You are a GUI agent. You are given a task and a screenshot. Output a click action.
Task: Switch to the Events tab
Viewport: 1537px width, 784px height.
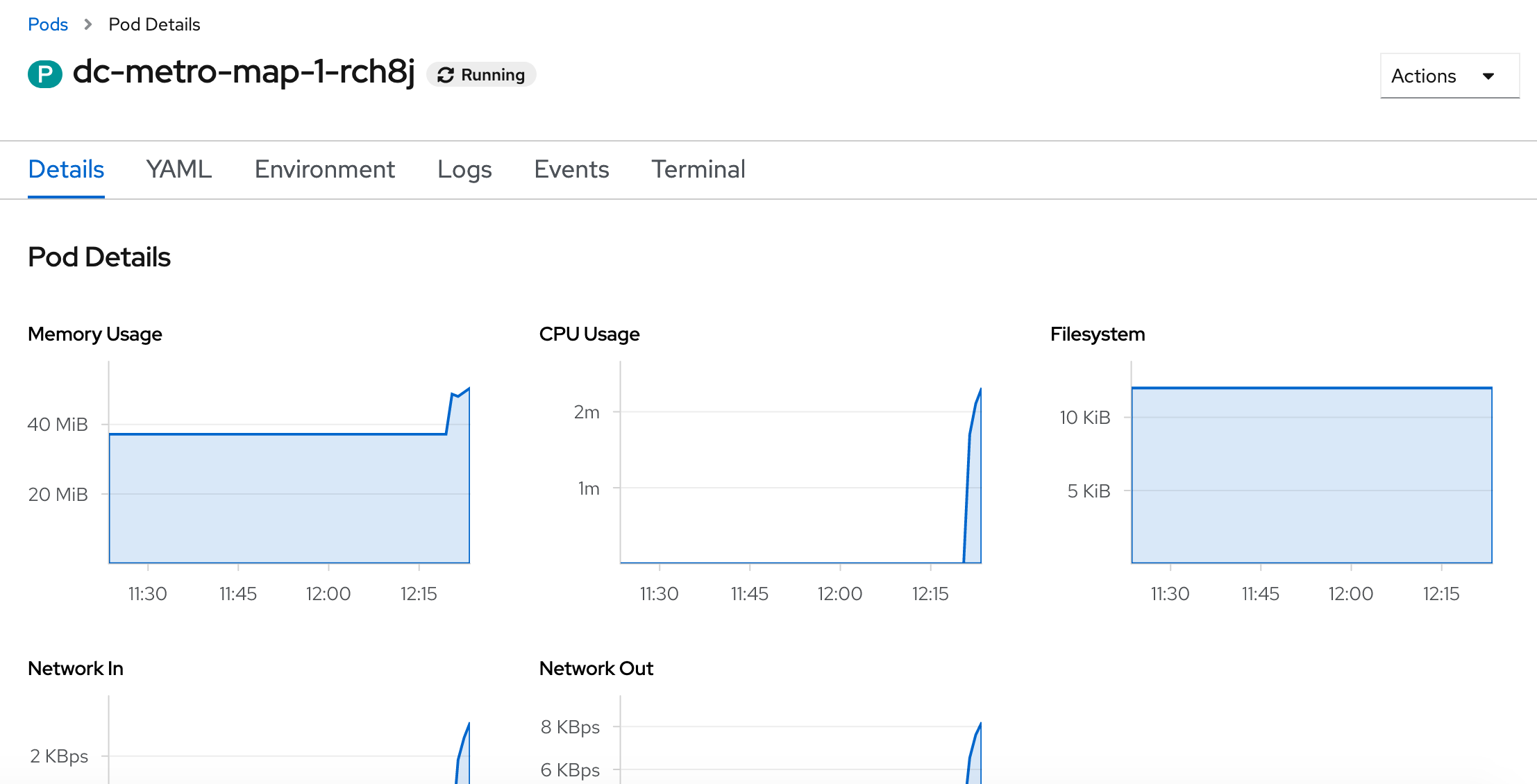571,169
